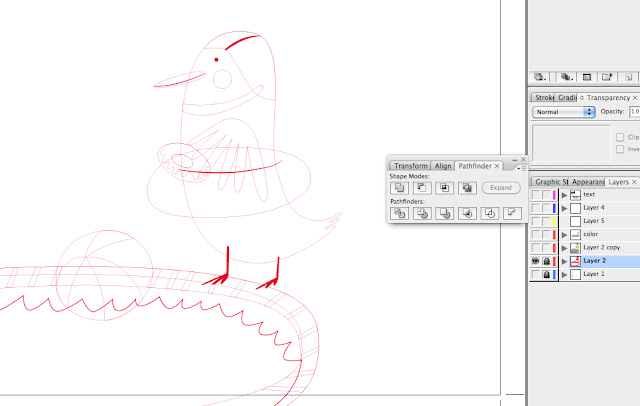
Task: Click the options rectangle icon in upper panel strip
Action: click(587, 77)
